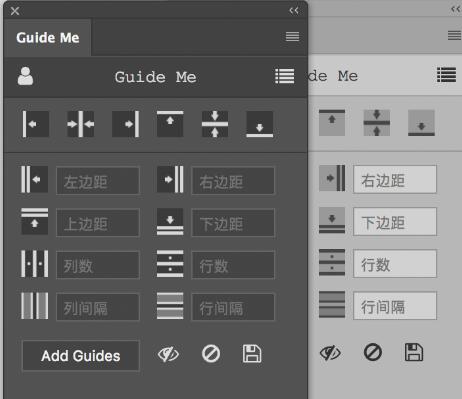
Task: Select the Guide Me tab
Action: [x=48, y=38]
